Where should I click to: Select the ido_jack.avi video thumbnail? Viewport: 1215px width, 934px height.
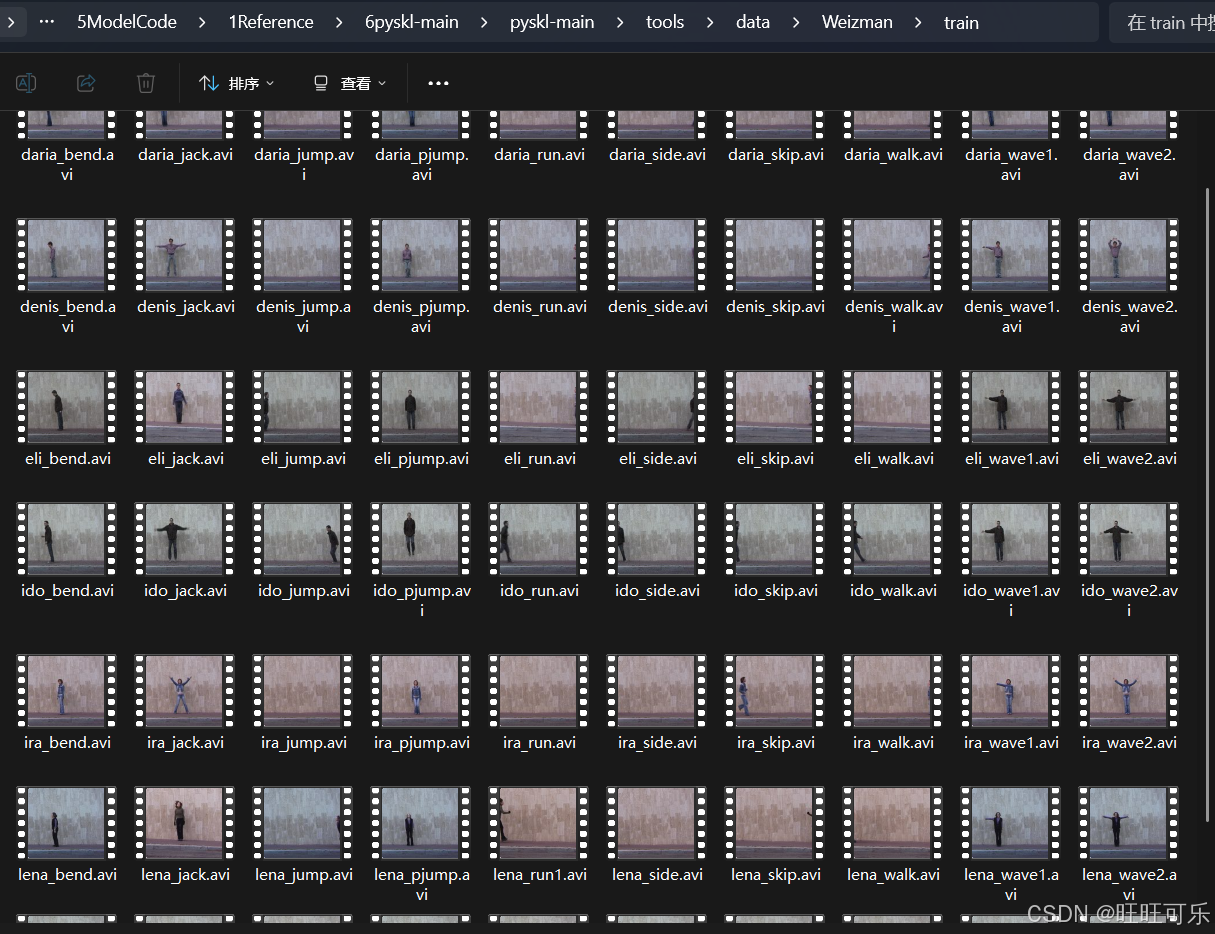(x=185, y=539)
